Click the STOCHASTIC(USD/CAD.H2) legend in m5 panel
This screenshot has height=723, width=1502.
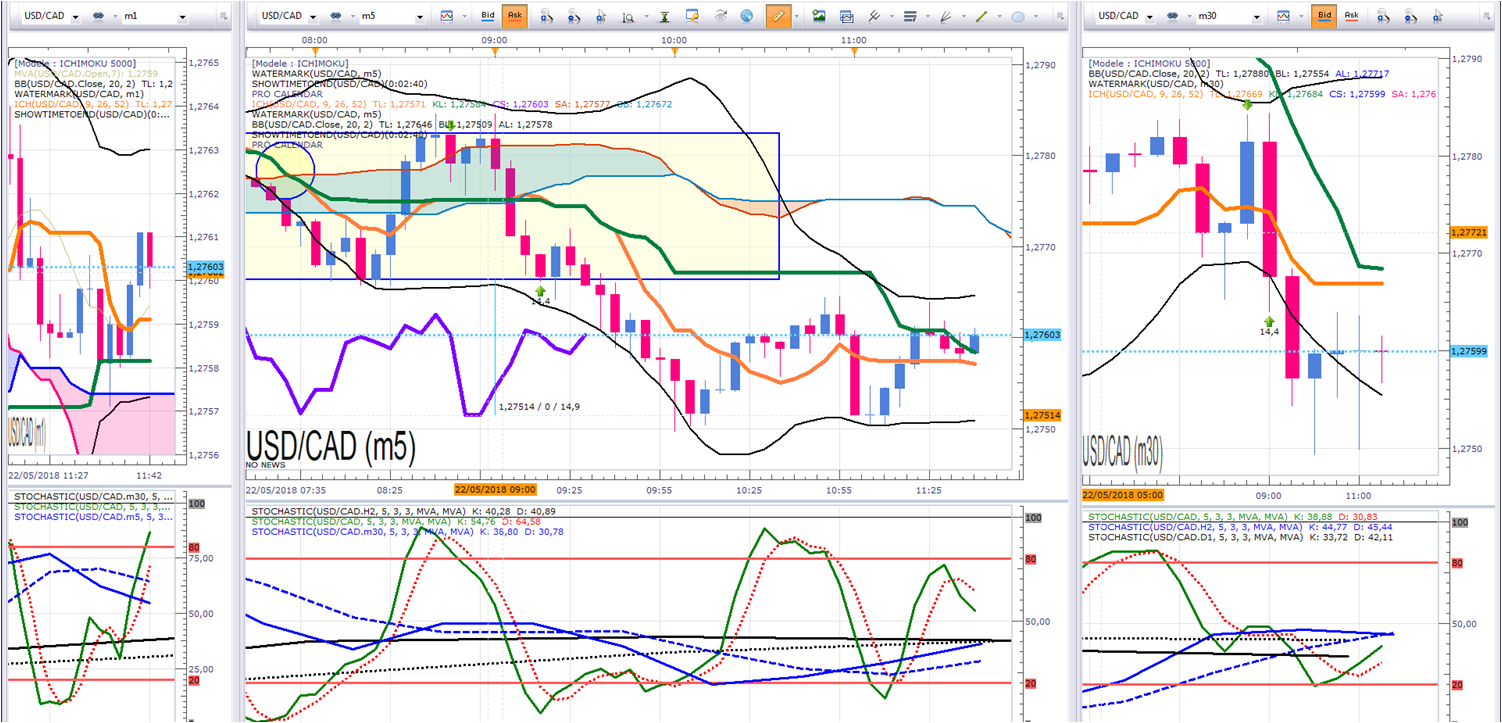(403, 511)
